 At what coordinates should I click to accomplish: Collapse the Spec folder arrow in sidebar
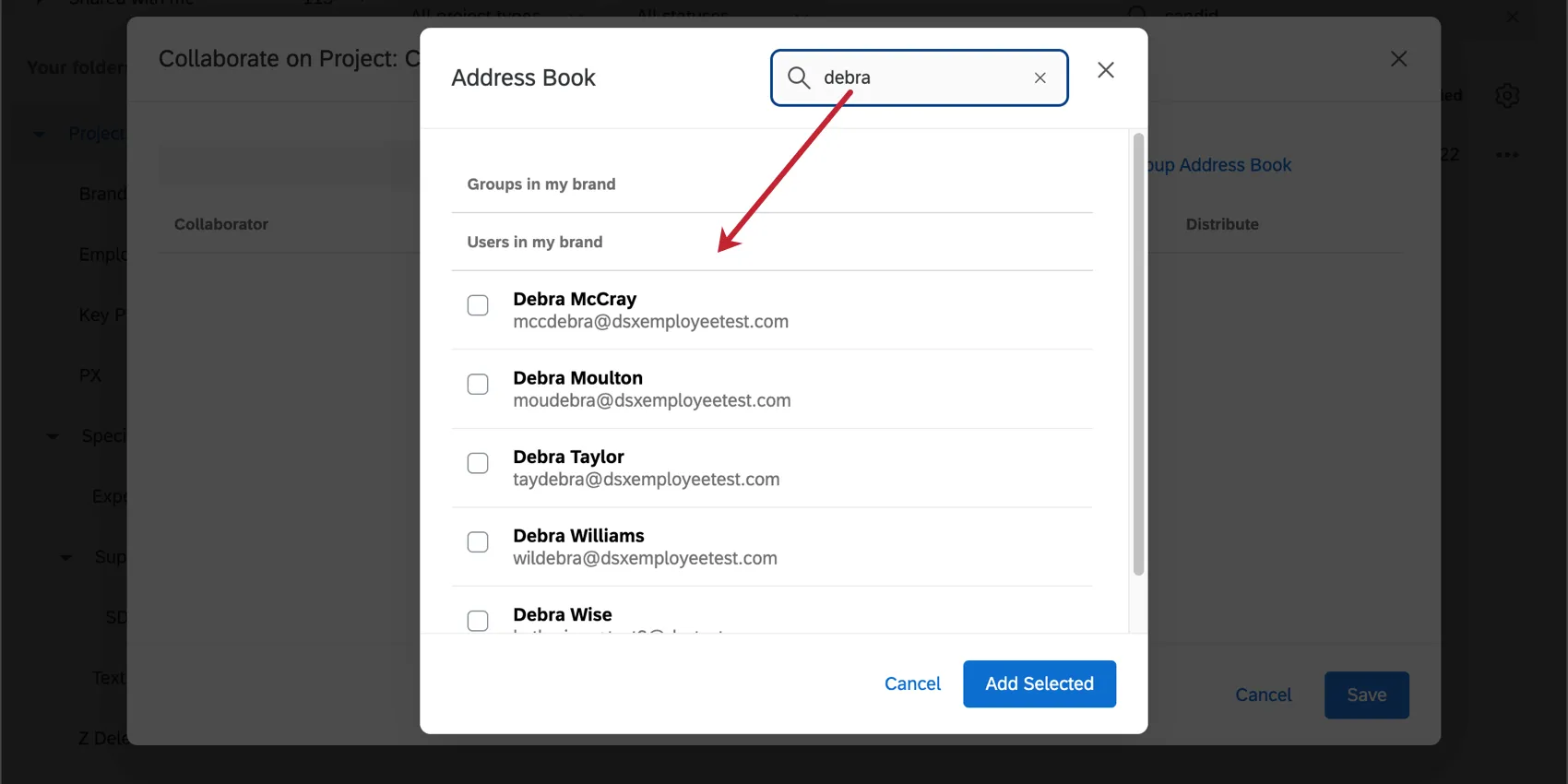53,436
